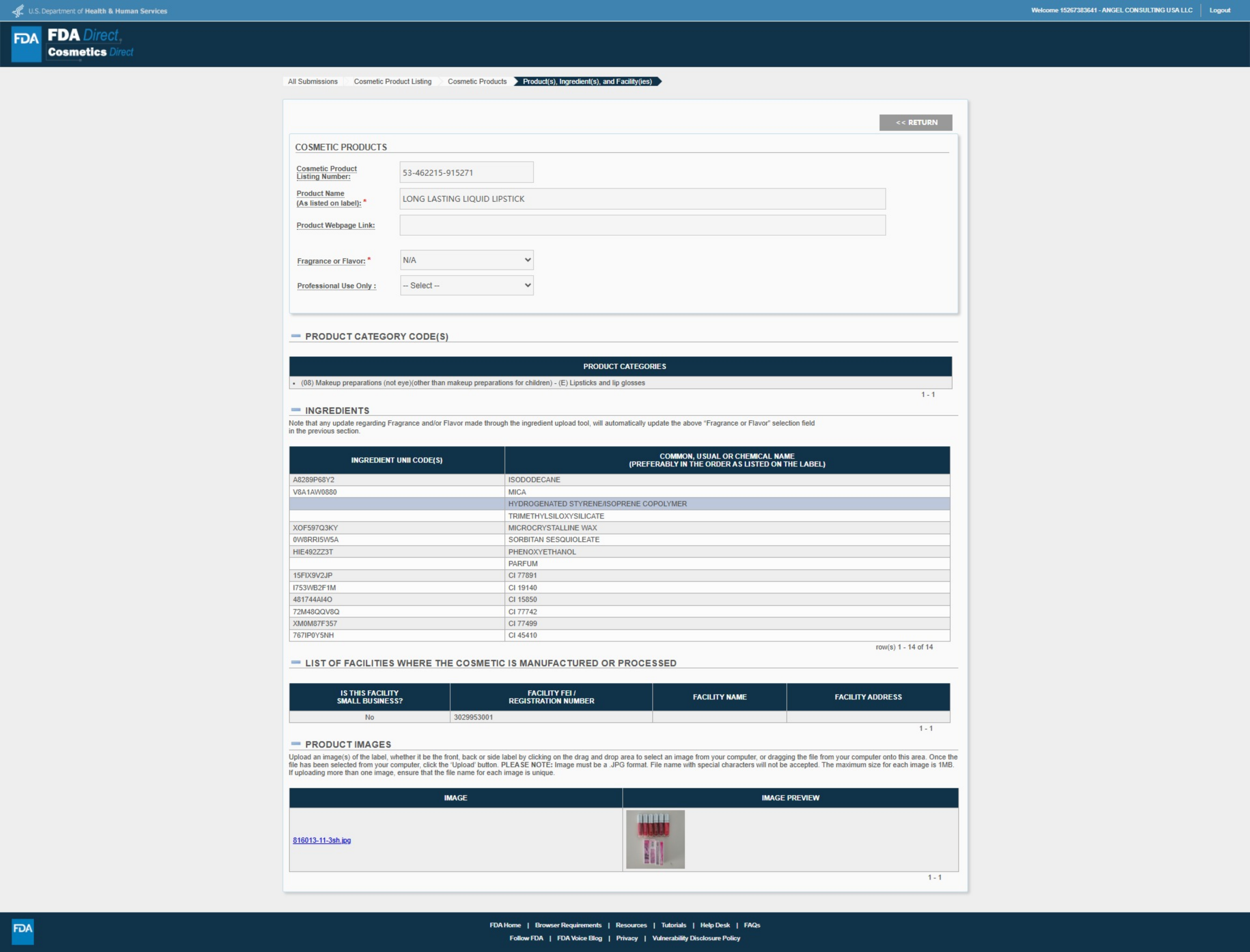Image resolution: width=1250 pixels, height=952 pixels.
Task: Open the Fragrance or Flavor dropdown
Action: pos(466,260)
